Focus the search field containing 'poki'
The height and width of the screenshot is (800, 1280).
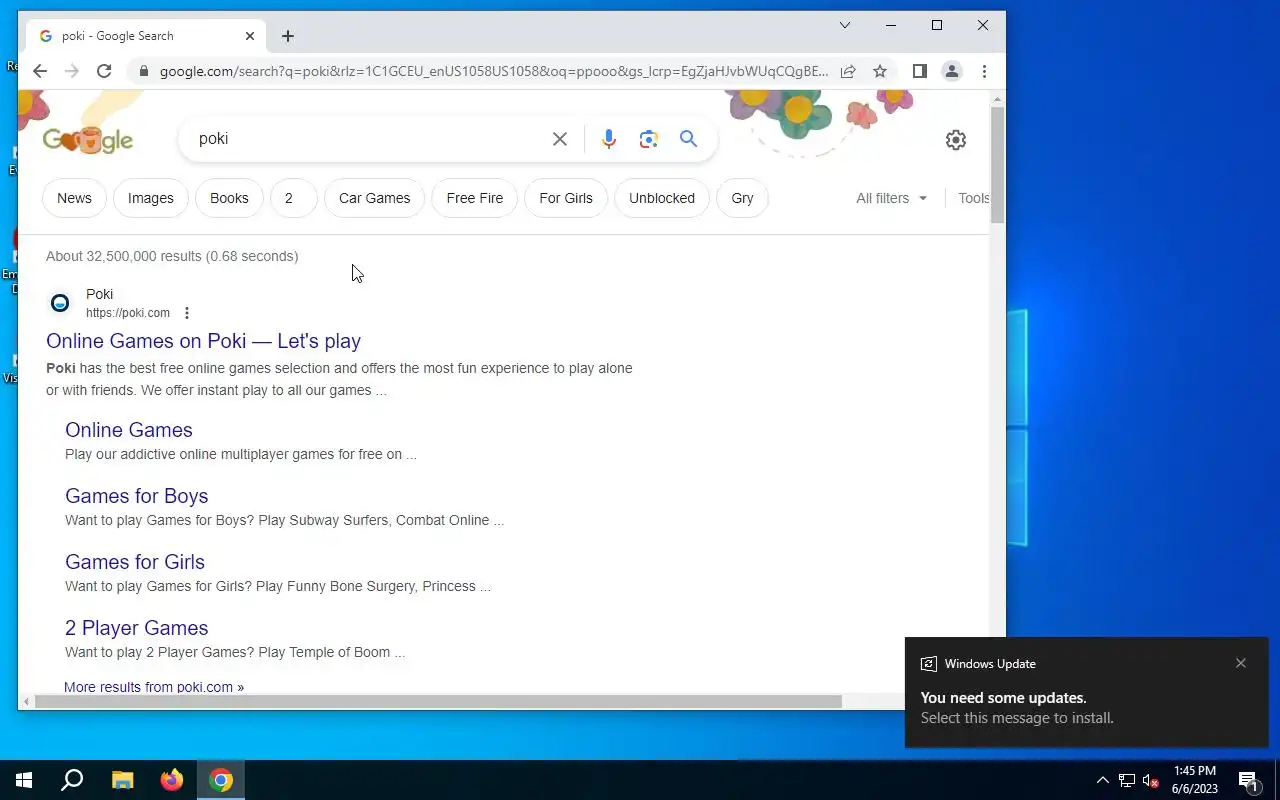coord(370,139)
